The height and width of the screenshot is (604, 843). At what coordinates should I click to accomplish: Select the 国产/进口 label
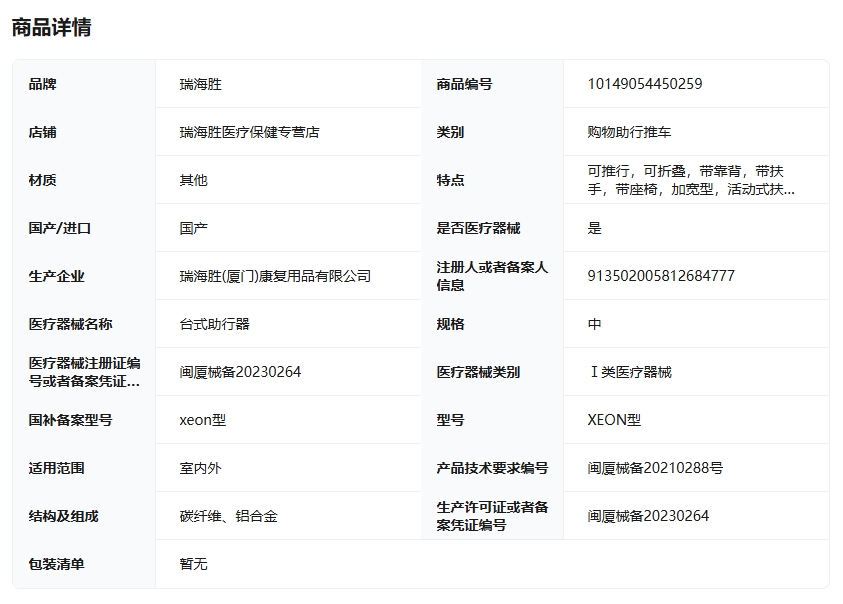tap(60, 228)
